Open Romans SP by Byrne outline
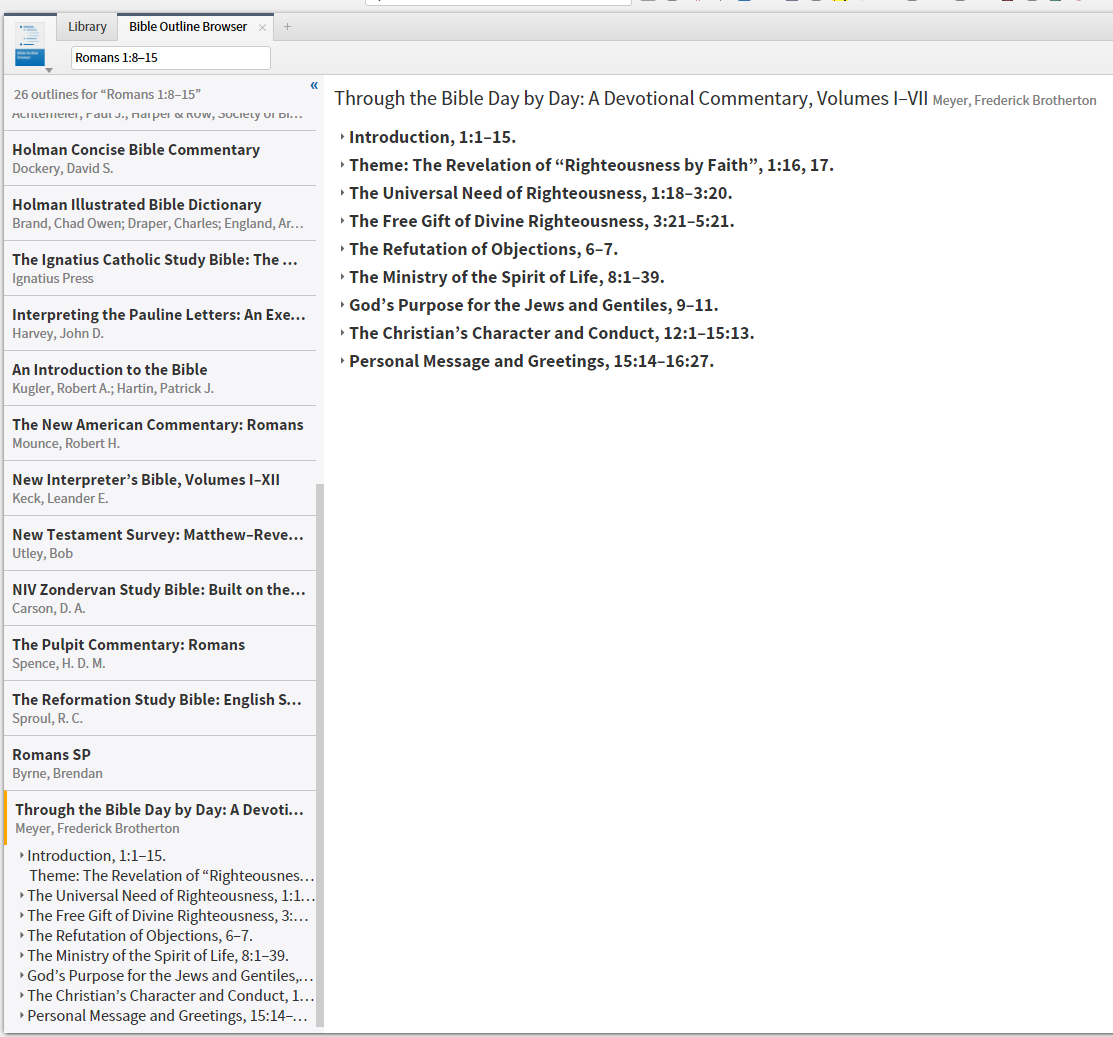This screenshot has width=1113, height=1037. coord(160,763)
